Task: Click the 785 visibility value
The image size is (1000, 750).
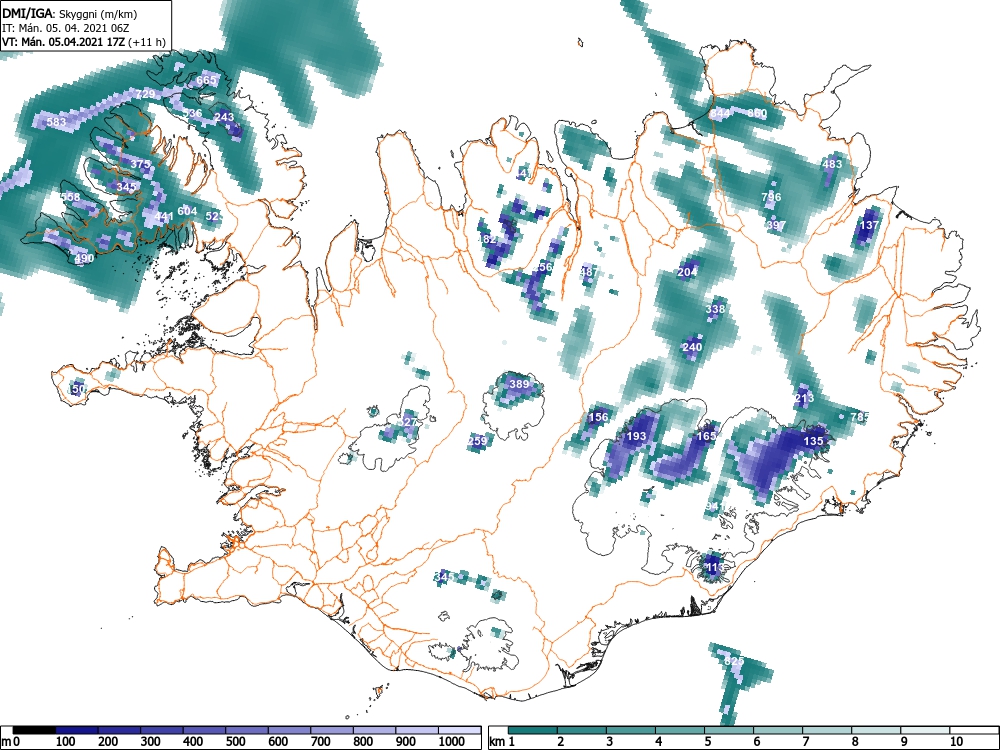Action: pyautogui.click(x=860, y=417)
